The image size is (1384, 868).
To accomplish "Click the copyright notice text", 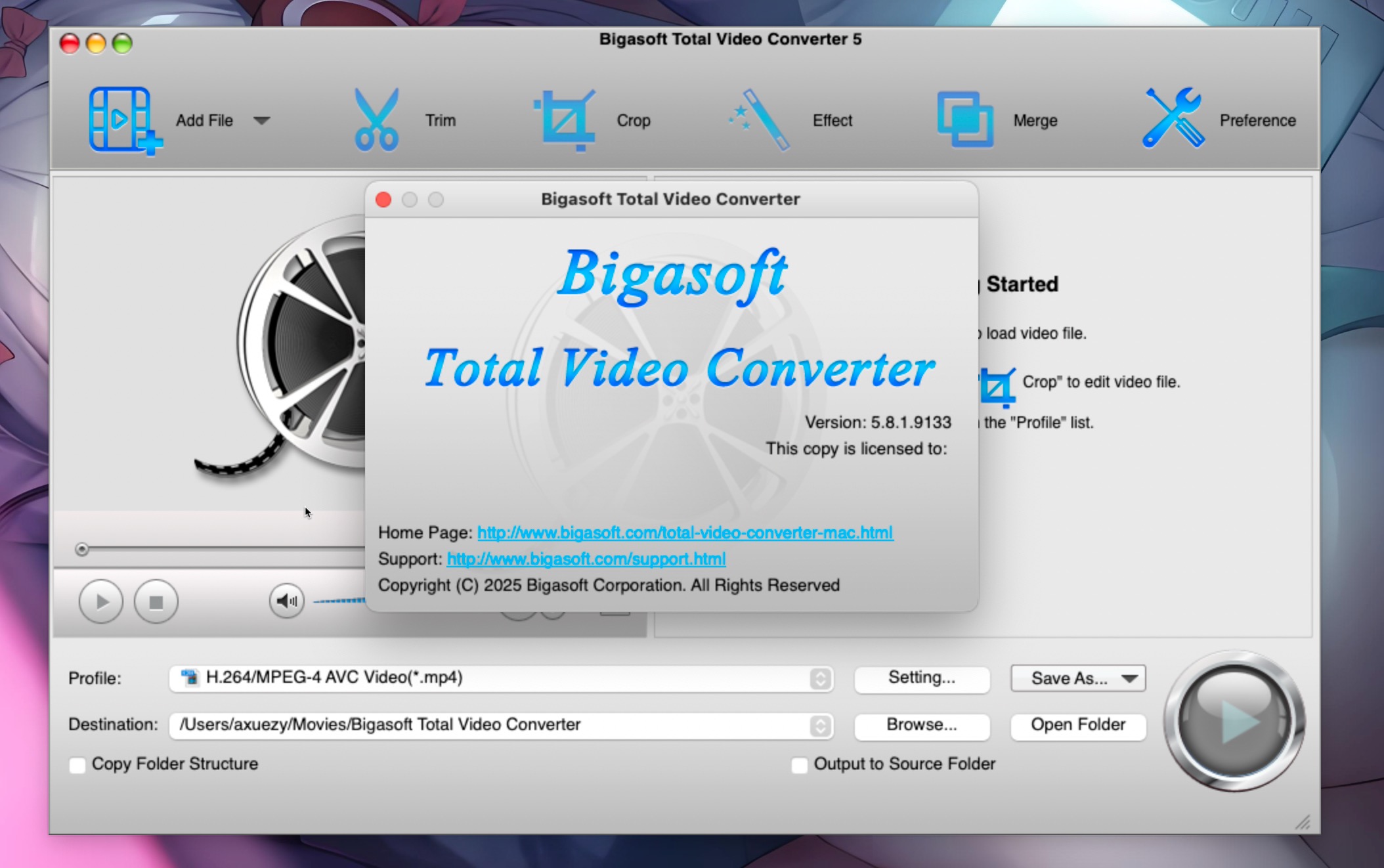I will pos(609,585).
